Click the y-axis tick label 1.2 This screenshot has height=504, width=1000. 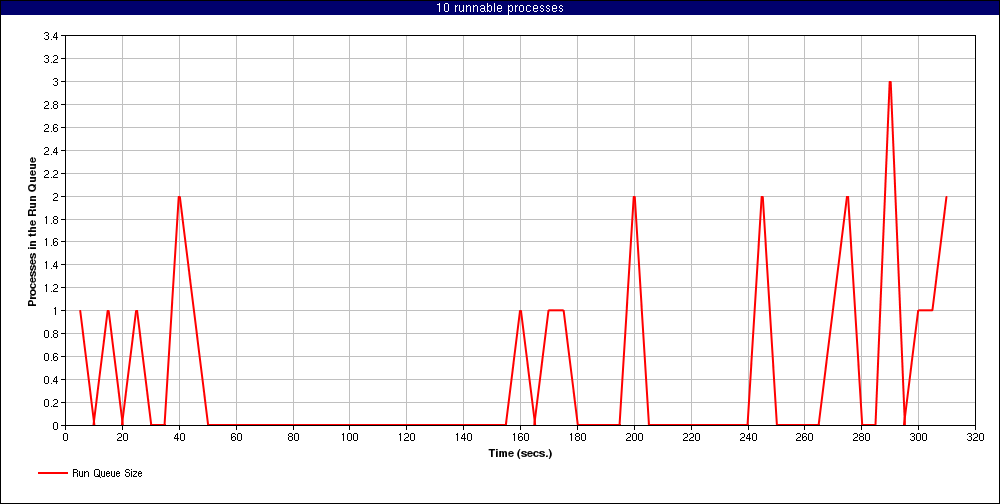(x=52, y=288)
